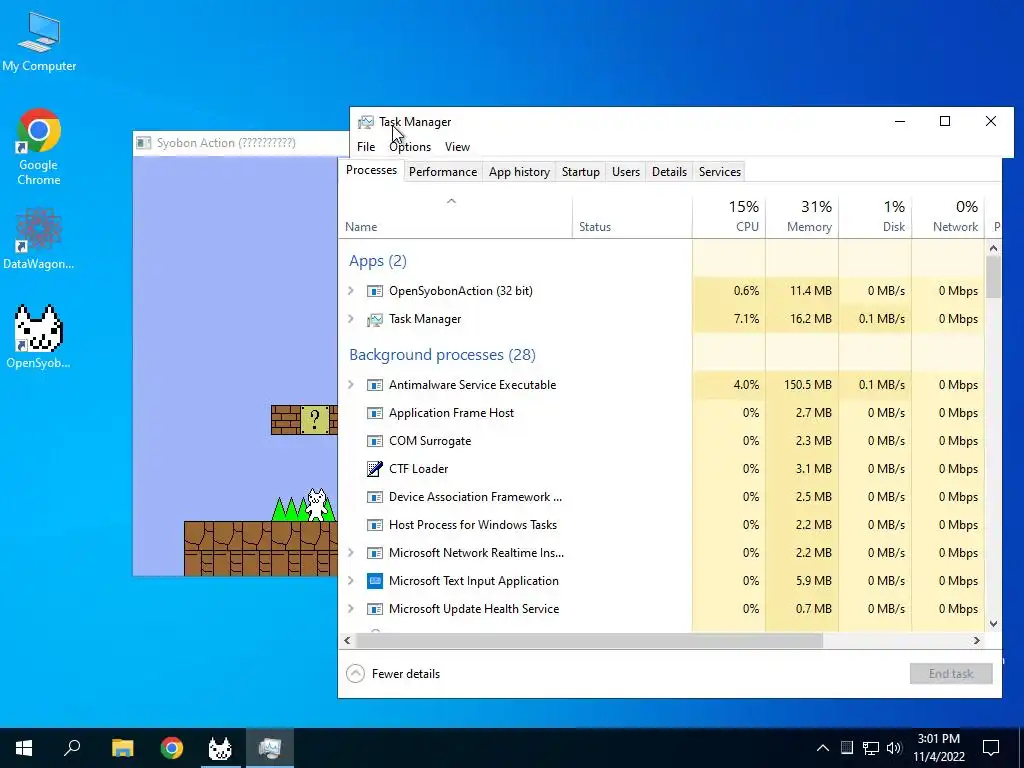Show hidden tray icons chevron
The width and height of the screenshot is (1024, 768).
pyautogui.click(x=823, y=748)
